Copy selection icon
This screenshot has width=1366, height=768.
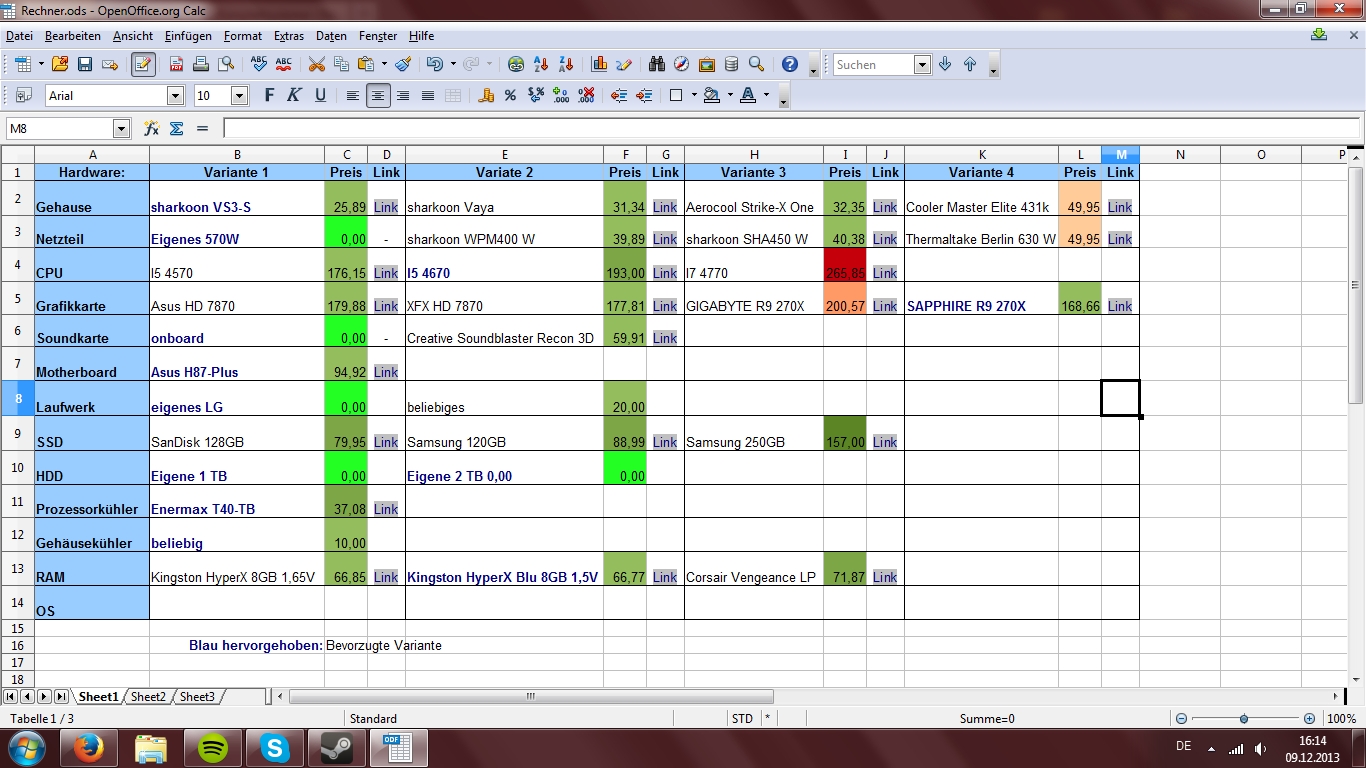pyautogui.click(x=342, y=64)
